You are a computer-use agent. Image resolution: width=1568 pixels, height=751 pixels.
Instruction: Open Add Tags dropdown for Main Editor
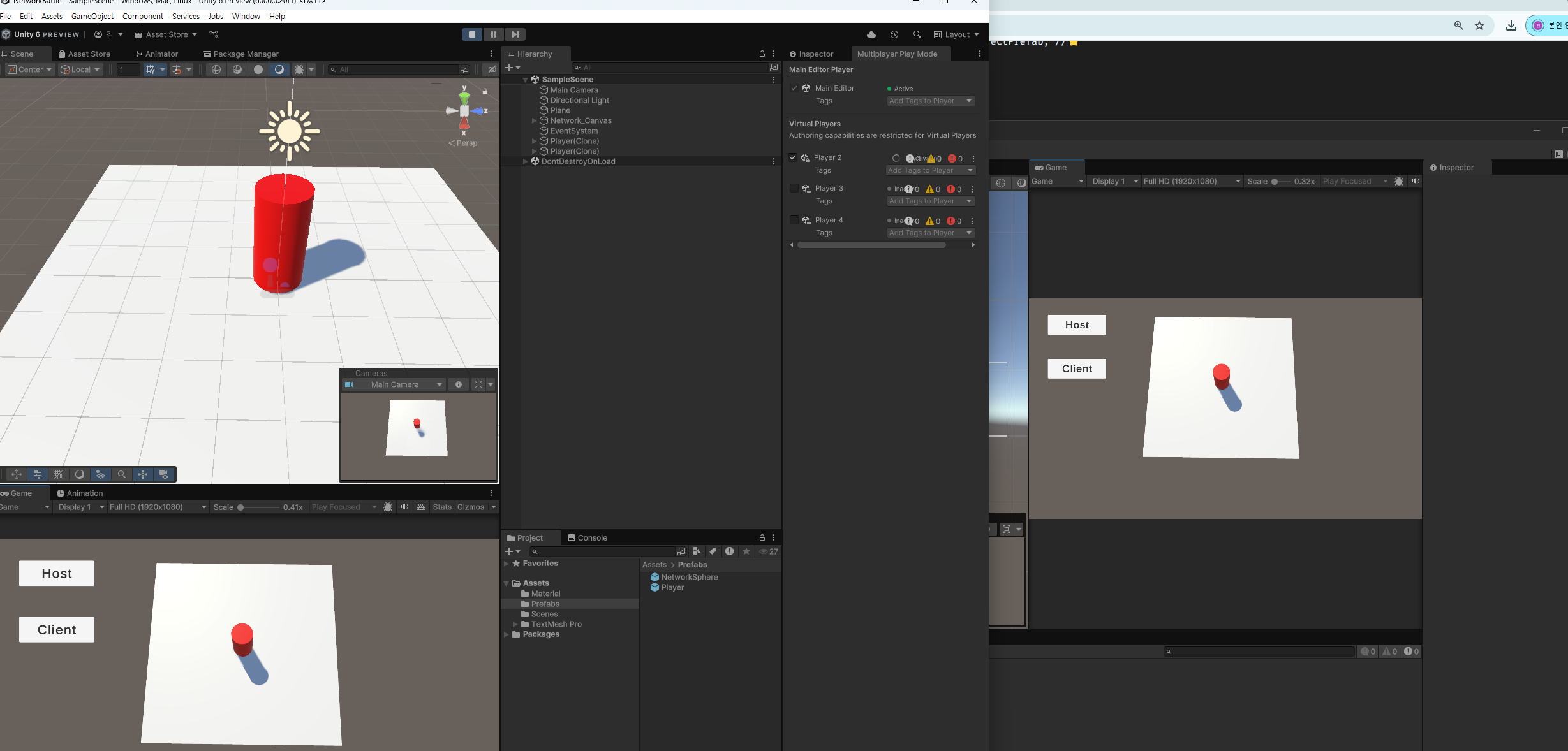pyautogui.click(x=930, y=101)
